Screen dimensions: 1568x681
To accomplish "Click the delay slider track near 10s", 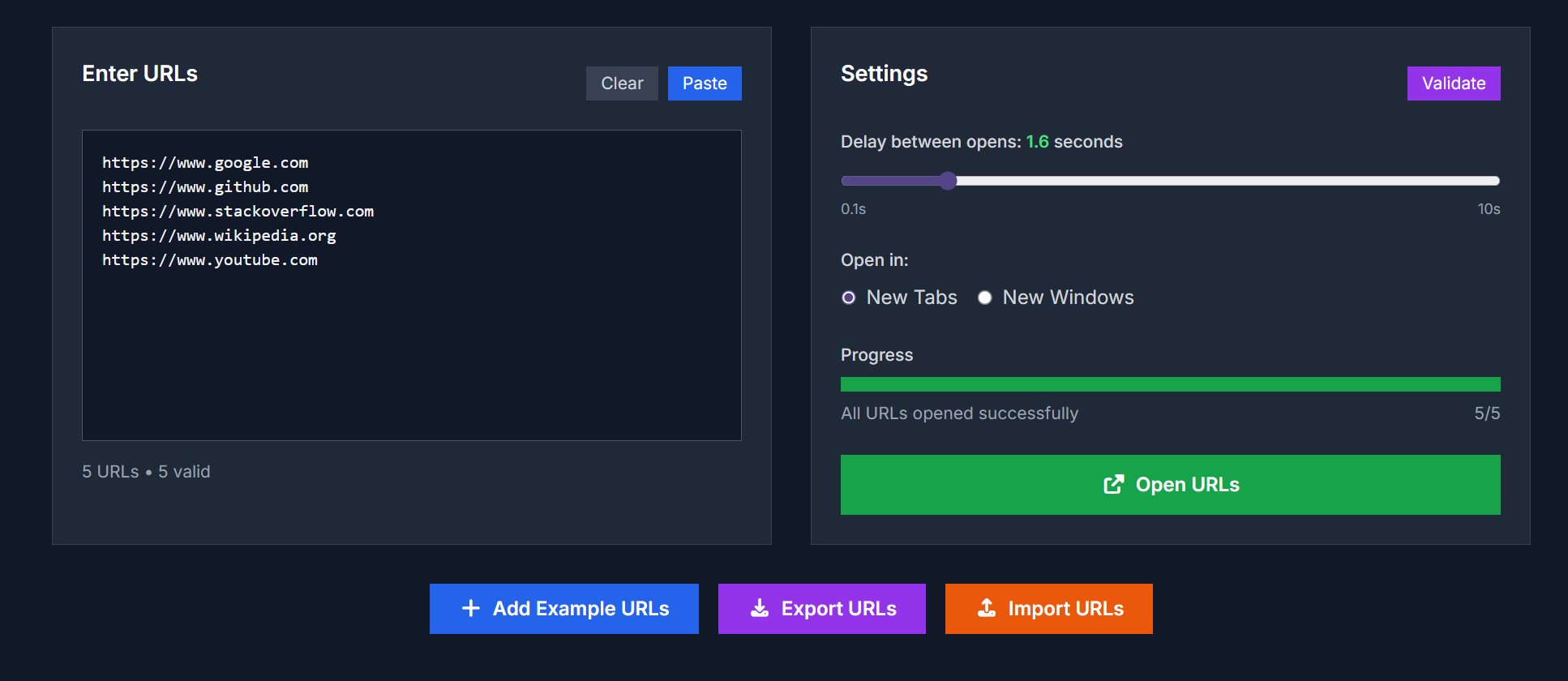I will [1476, 181].
